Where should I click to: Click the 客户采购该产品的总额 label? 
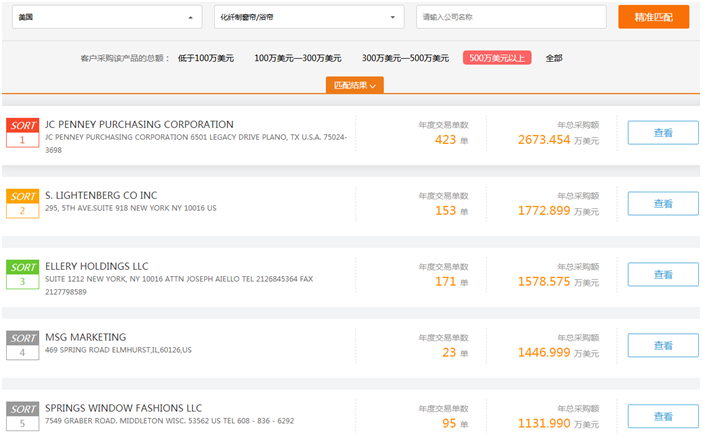pos(125,58)
